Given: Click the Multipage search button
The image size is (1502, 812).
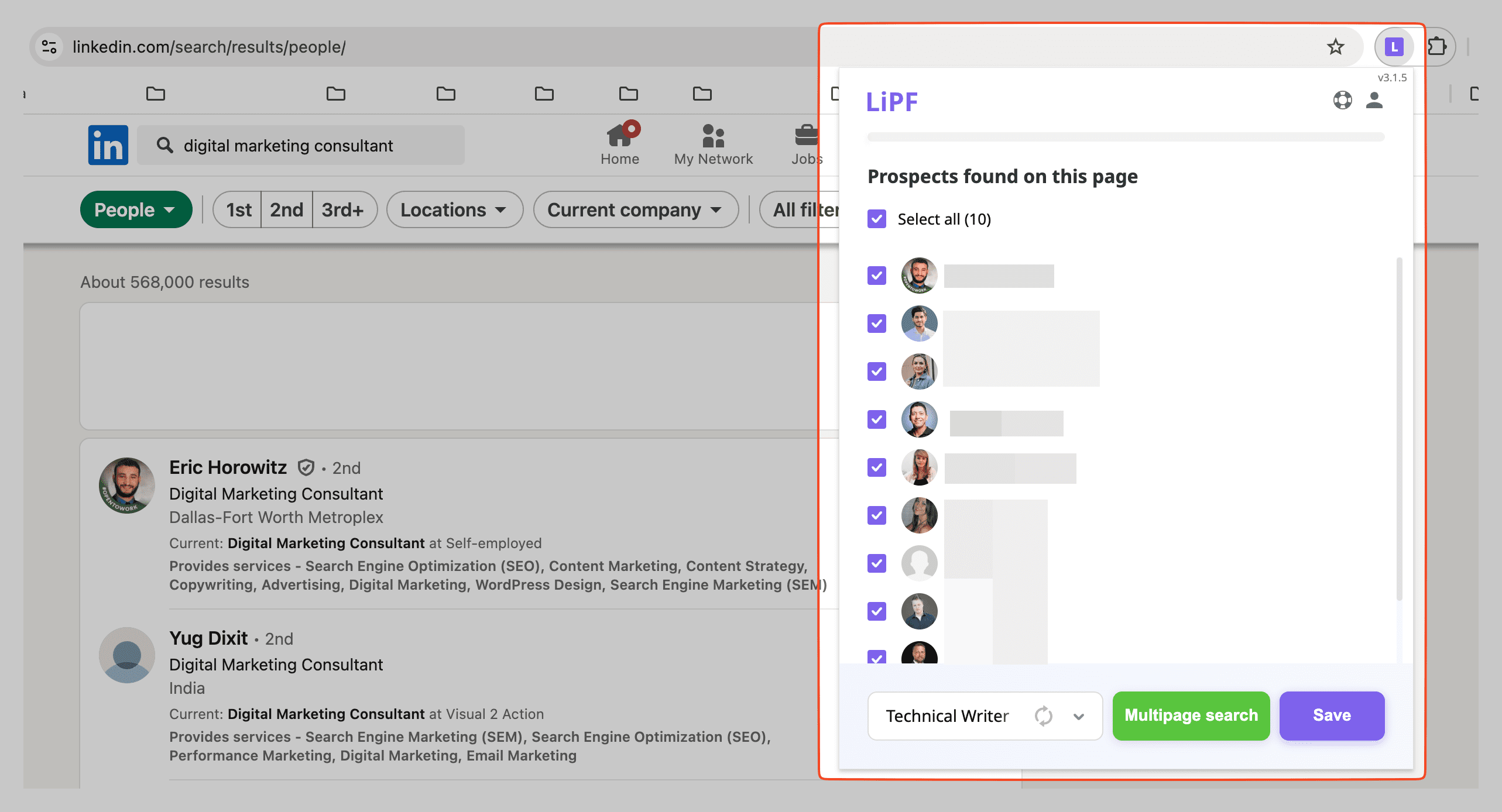Looking at the screenshot, I should click(x=1191, y=715).
